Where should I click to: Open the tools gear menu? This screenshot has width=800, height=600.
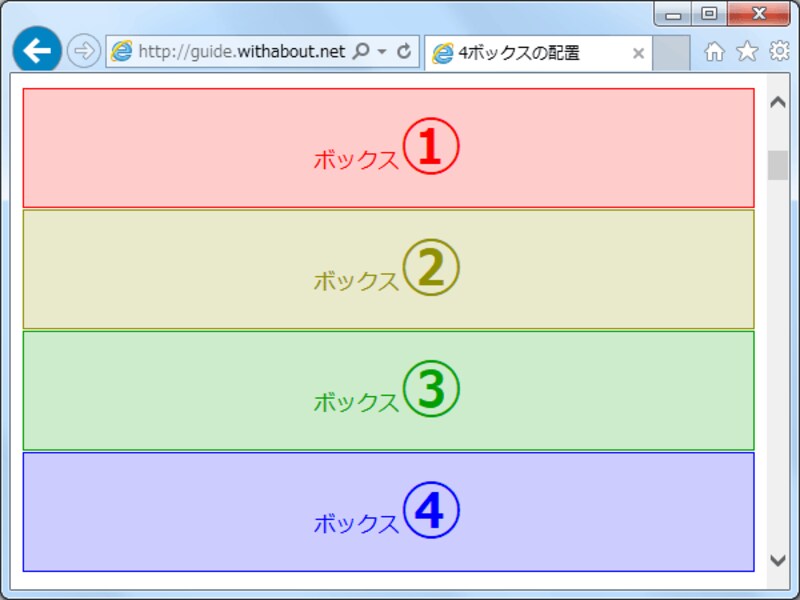click(x=779, y=51)
